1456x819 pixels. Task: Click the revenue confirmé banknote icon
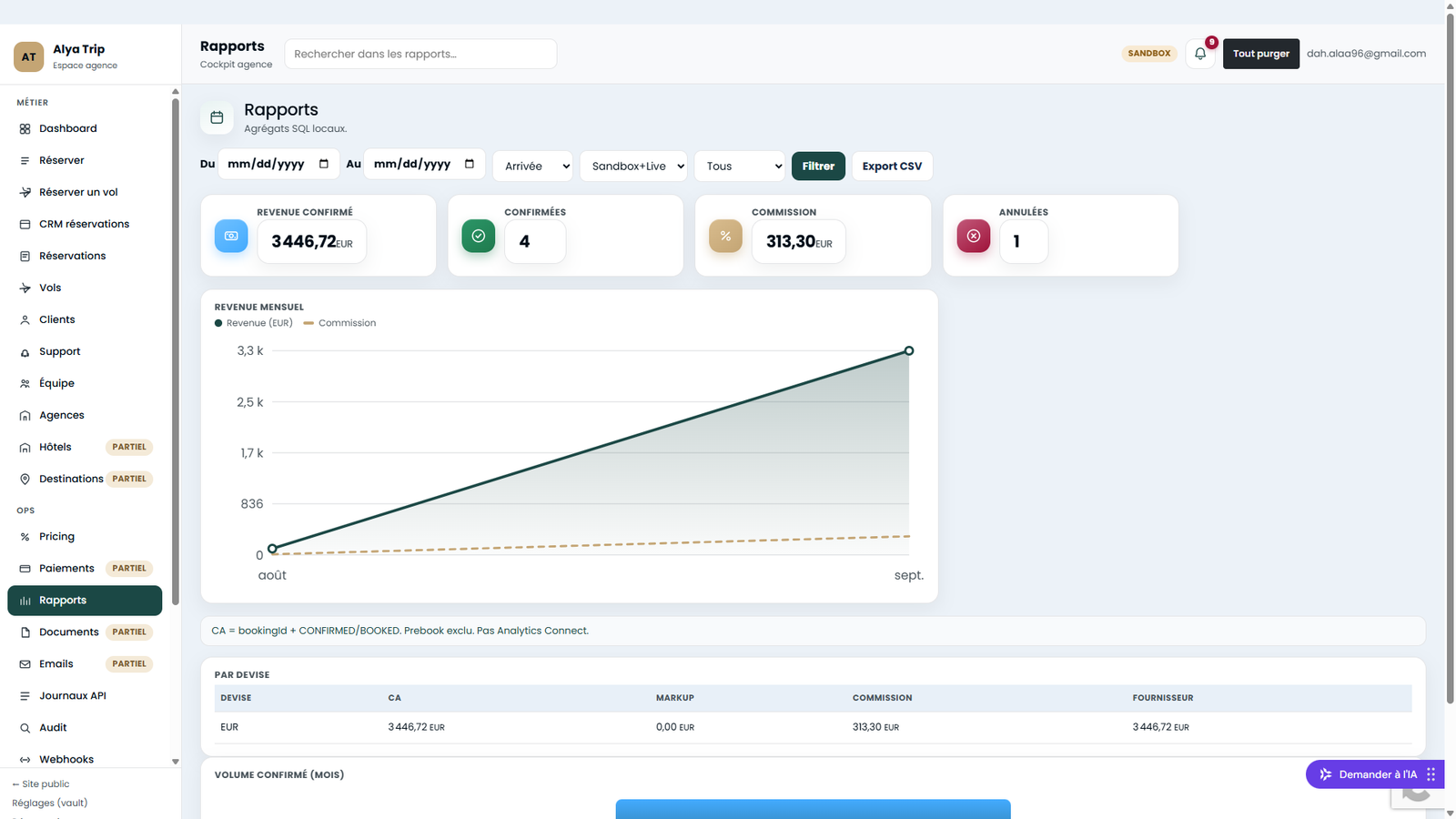click(231, 236)
